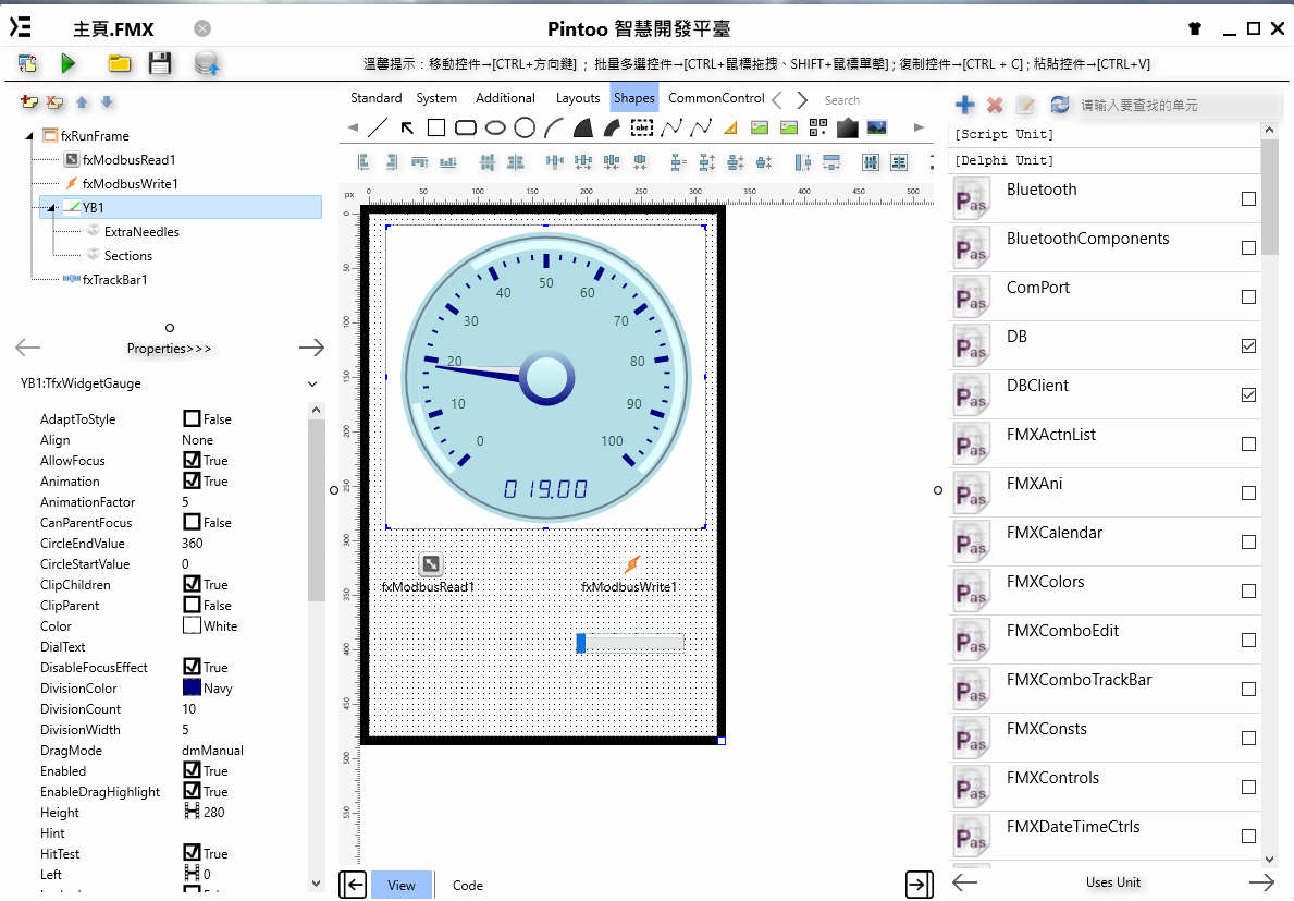Viewport: 1294px width, 901px height.
Task: Check the FMXColors unit checkbox
Action: (x=1248, y=591)
